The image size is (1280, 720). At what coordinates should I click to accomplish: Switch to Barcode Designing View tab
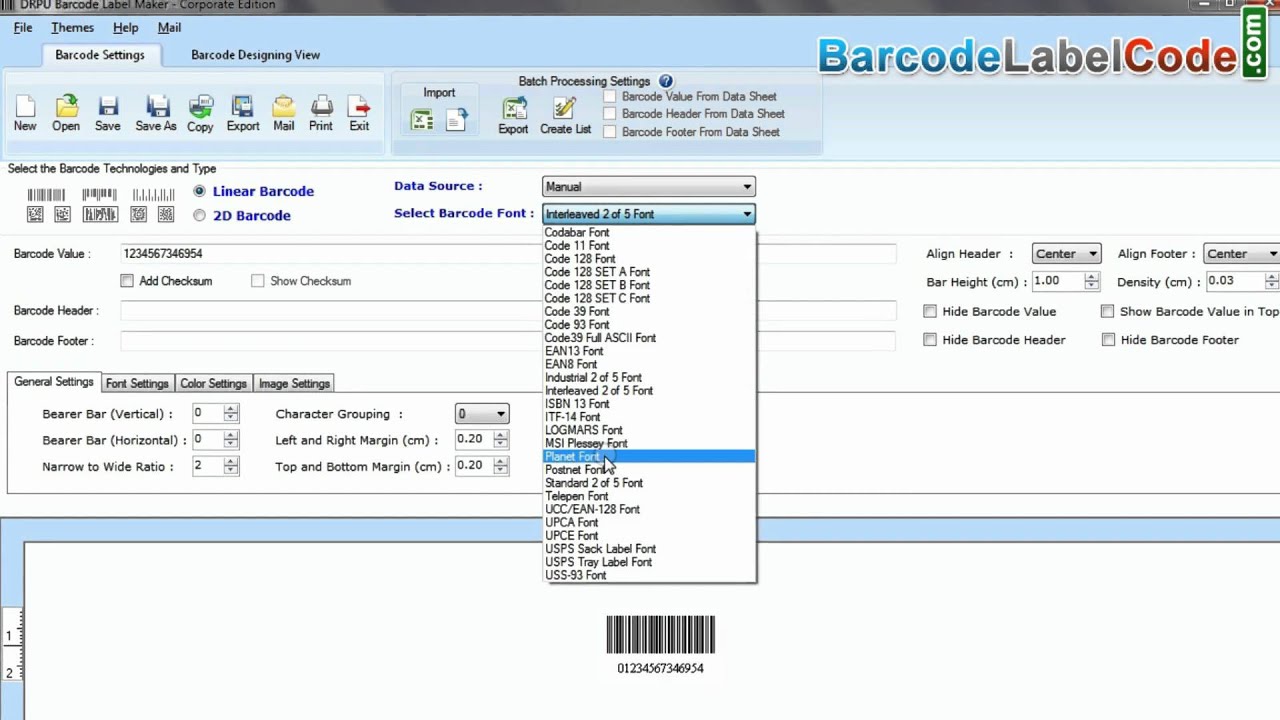(x=255, y=55)
